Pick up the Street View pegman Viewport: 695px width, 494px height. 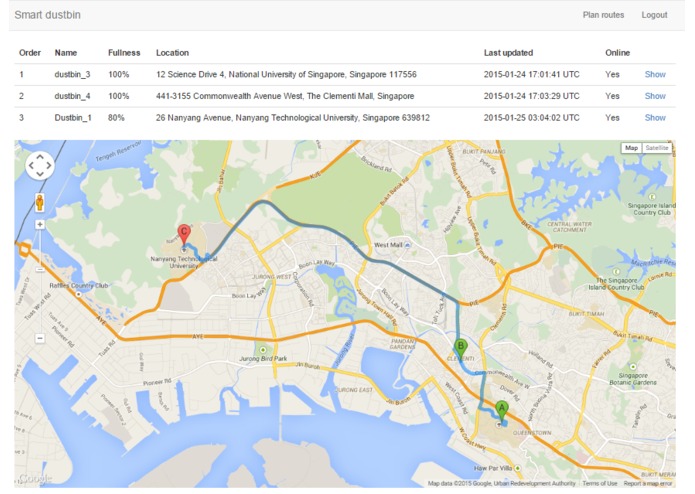[40, 202]
